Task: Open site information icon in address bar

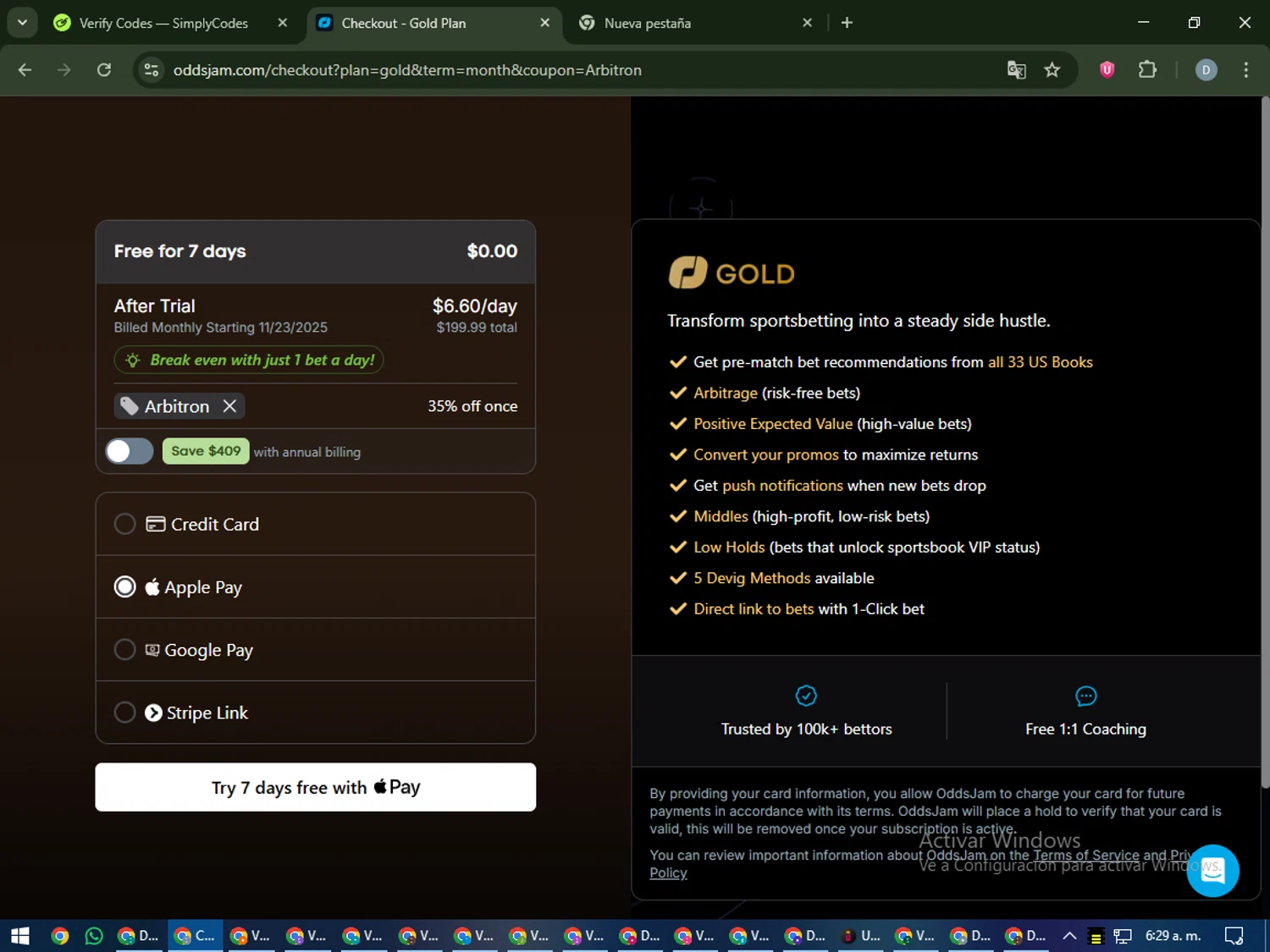Action: (x=152, y=70)
